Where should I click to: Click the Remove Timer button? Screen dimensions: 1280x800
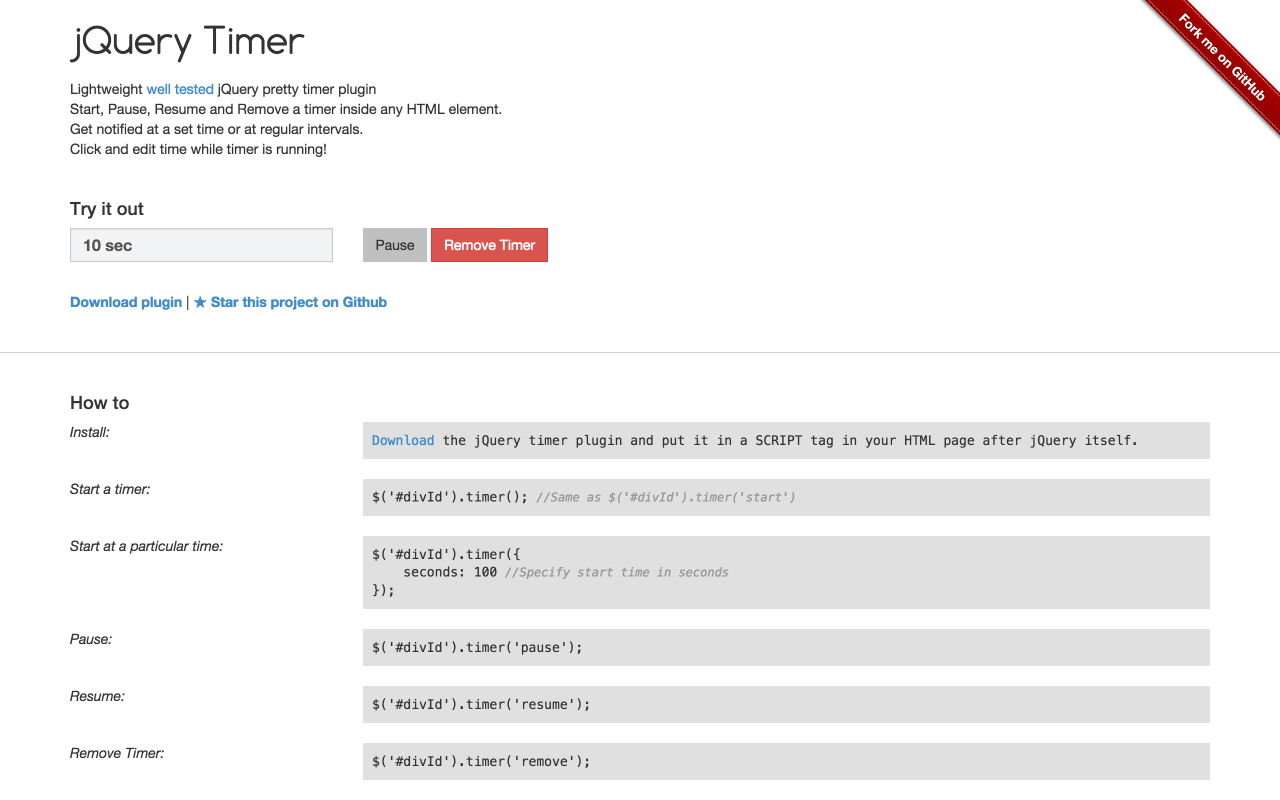(489, 244)
